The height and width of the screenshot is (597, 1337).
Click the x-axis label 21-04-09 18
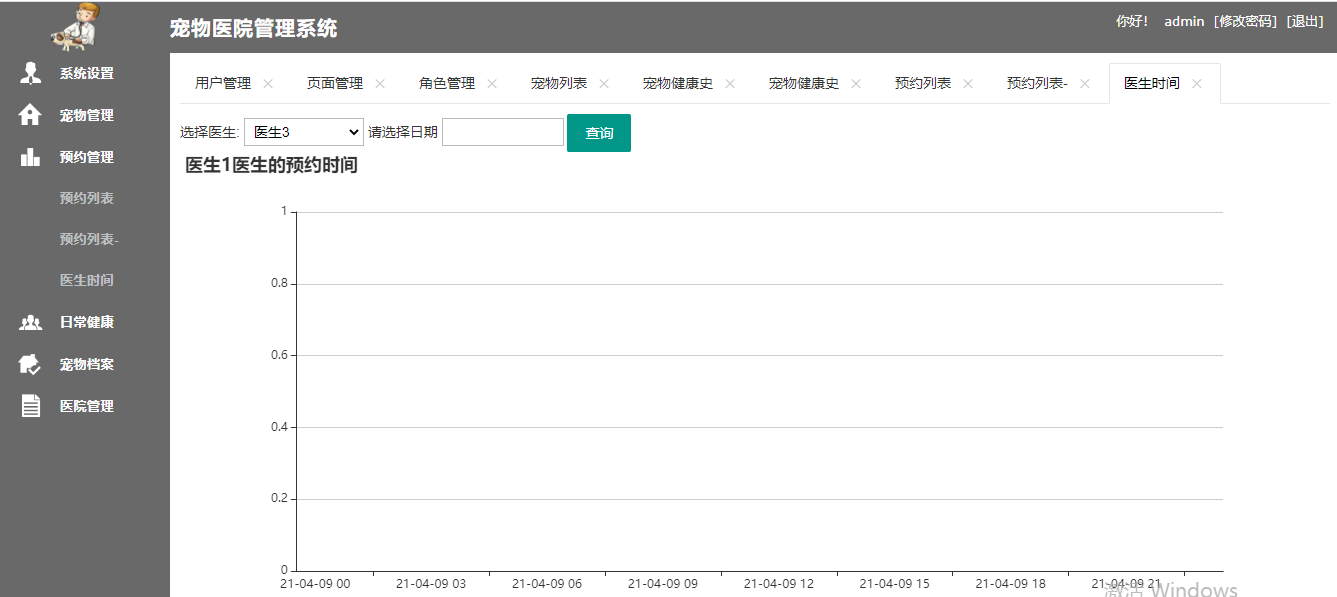click(1011, 584)
